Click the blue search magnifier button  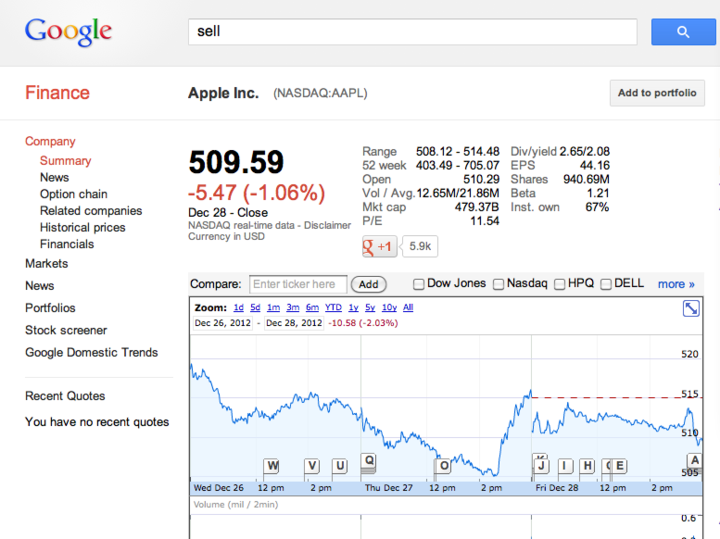[x=683, y=32]
